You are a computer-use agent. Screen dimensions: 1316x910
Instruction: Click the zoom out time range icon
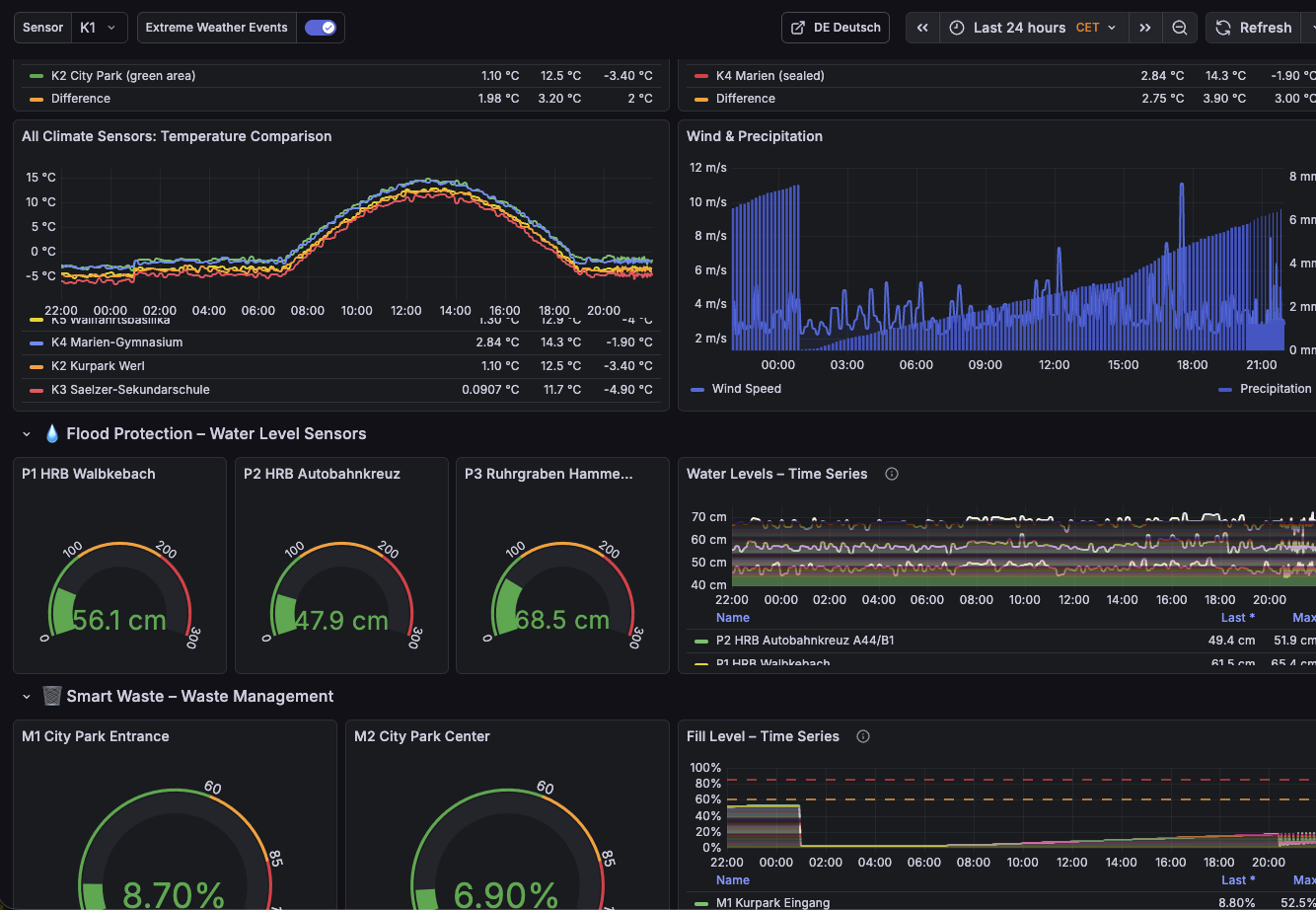coord(1179,28)
